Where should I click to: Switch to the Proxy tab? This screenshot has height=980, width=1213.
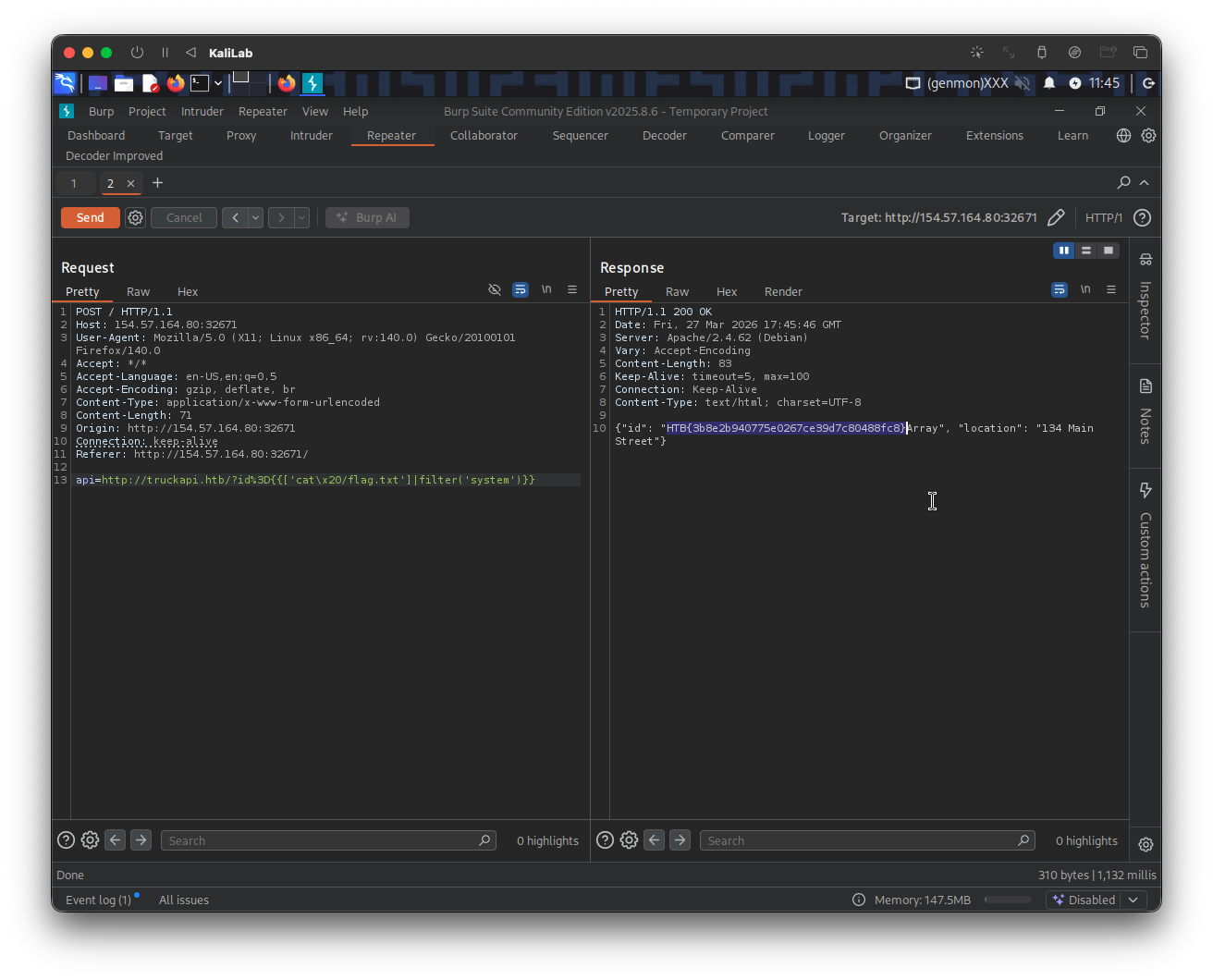coord(241,136)
